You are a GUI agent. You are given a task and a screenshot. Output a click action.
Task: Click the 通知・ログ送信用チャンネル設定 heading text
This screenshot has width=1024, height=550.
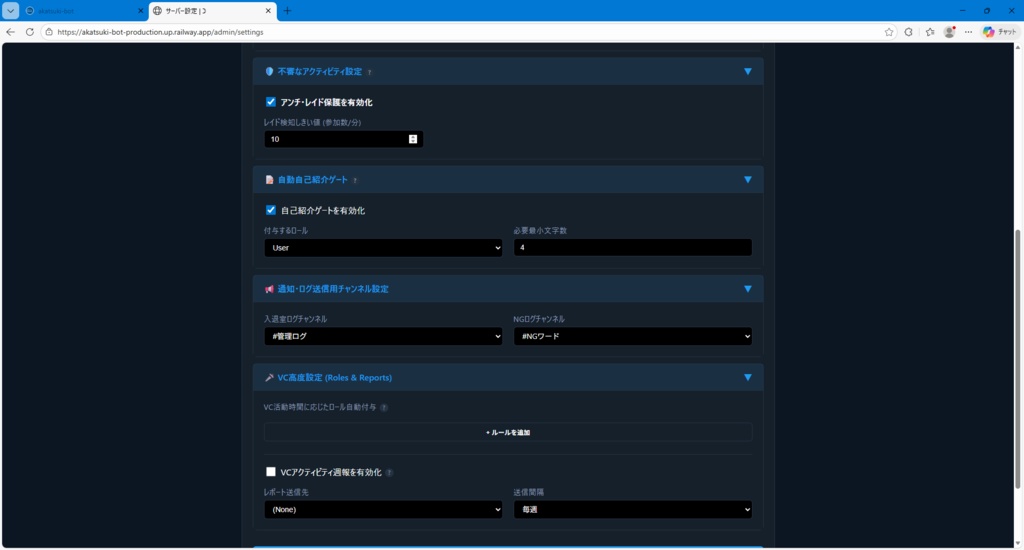tap(333, 289)
